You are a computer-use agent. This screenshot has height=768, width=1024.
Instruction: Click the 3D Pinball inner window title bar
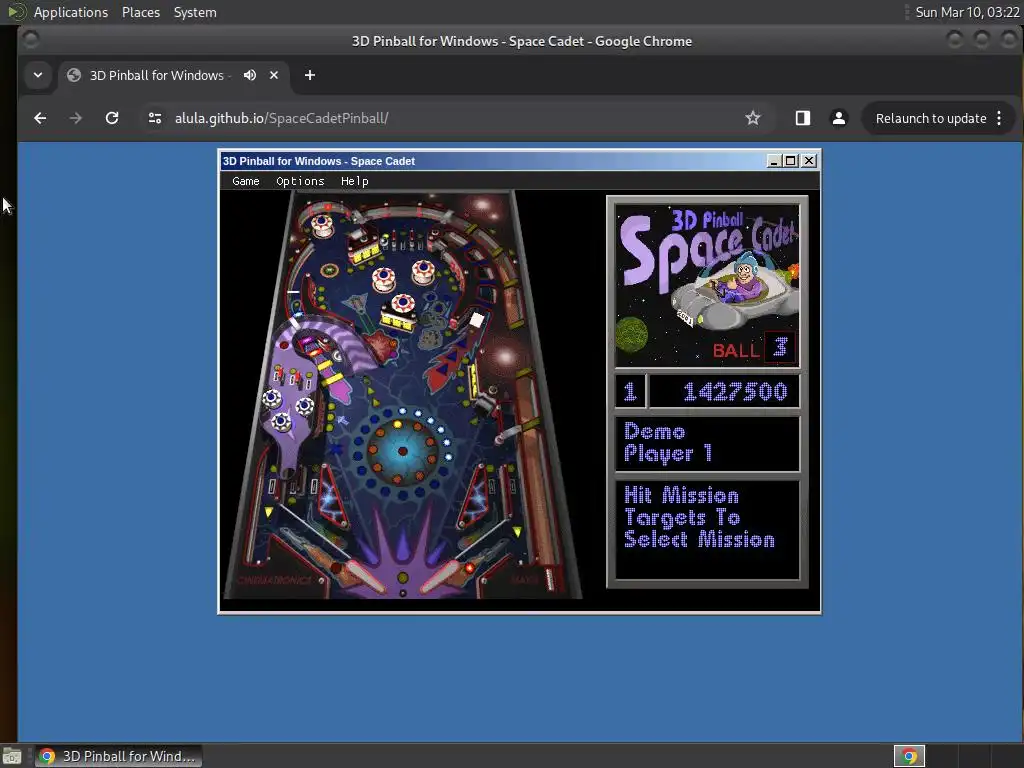[493, 161]
